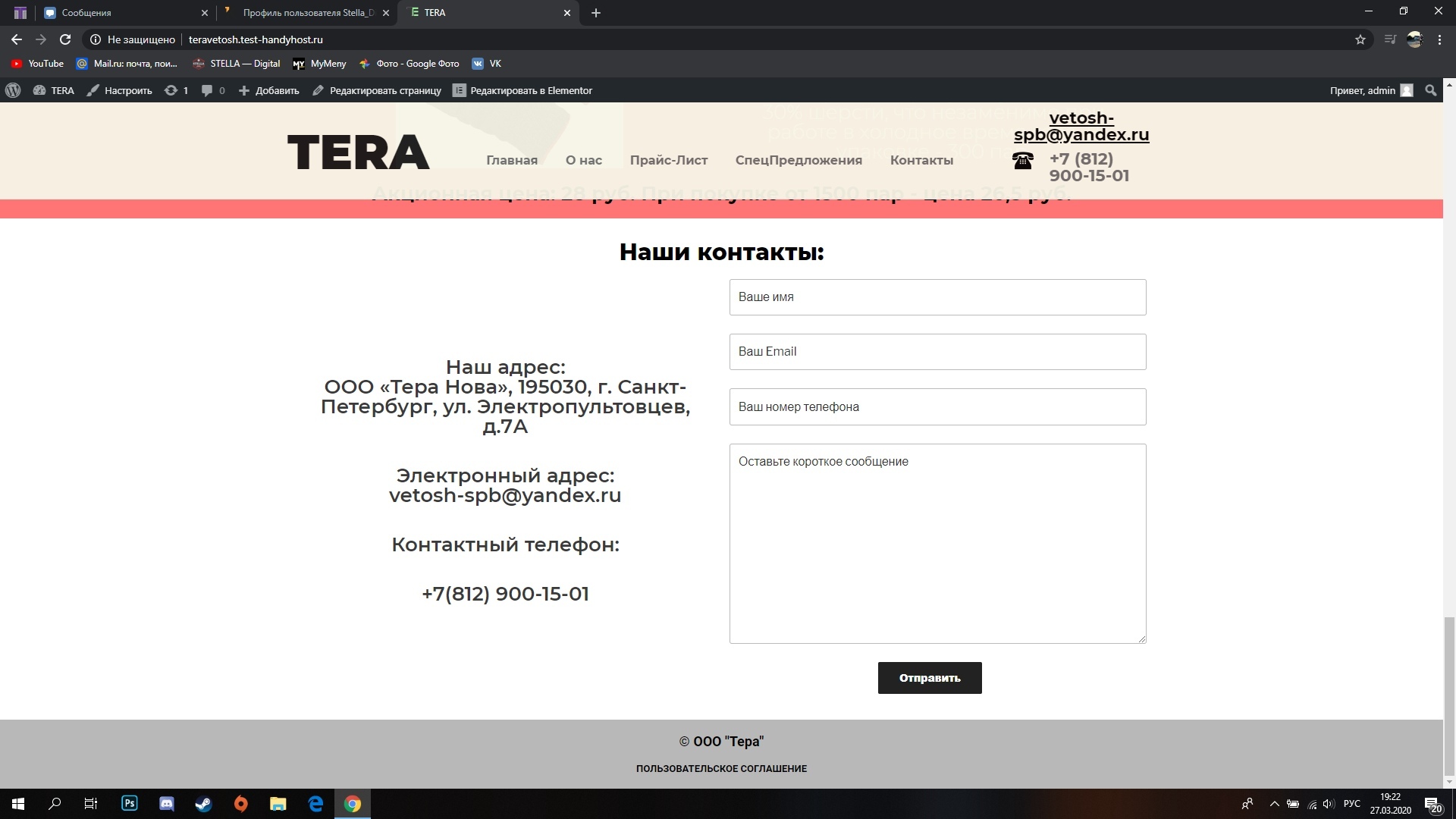Open the Прайс-Лист menu item
1456x819 pixels.
tap(668, 160)
